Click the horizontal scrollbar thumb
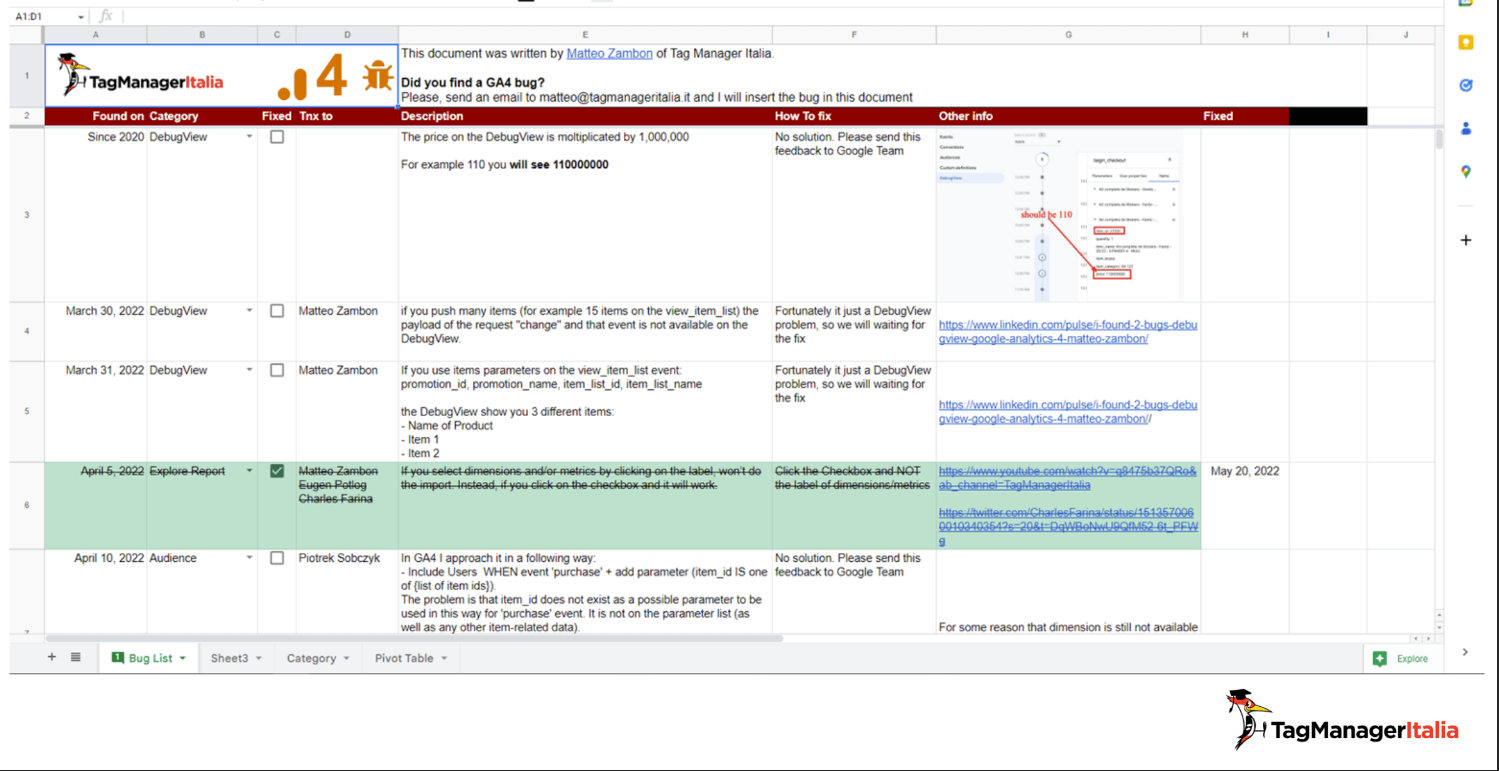Viewport: 1499px width, 771px height. [x=414, y=638]
